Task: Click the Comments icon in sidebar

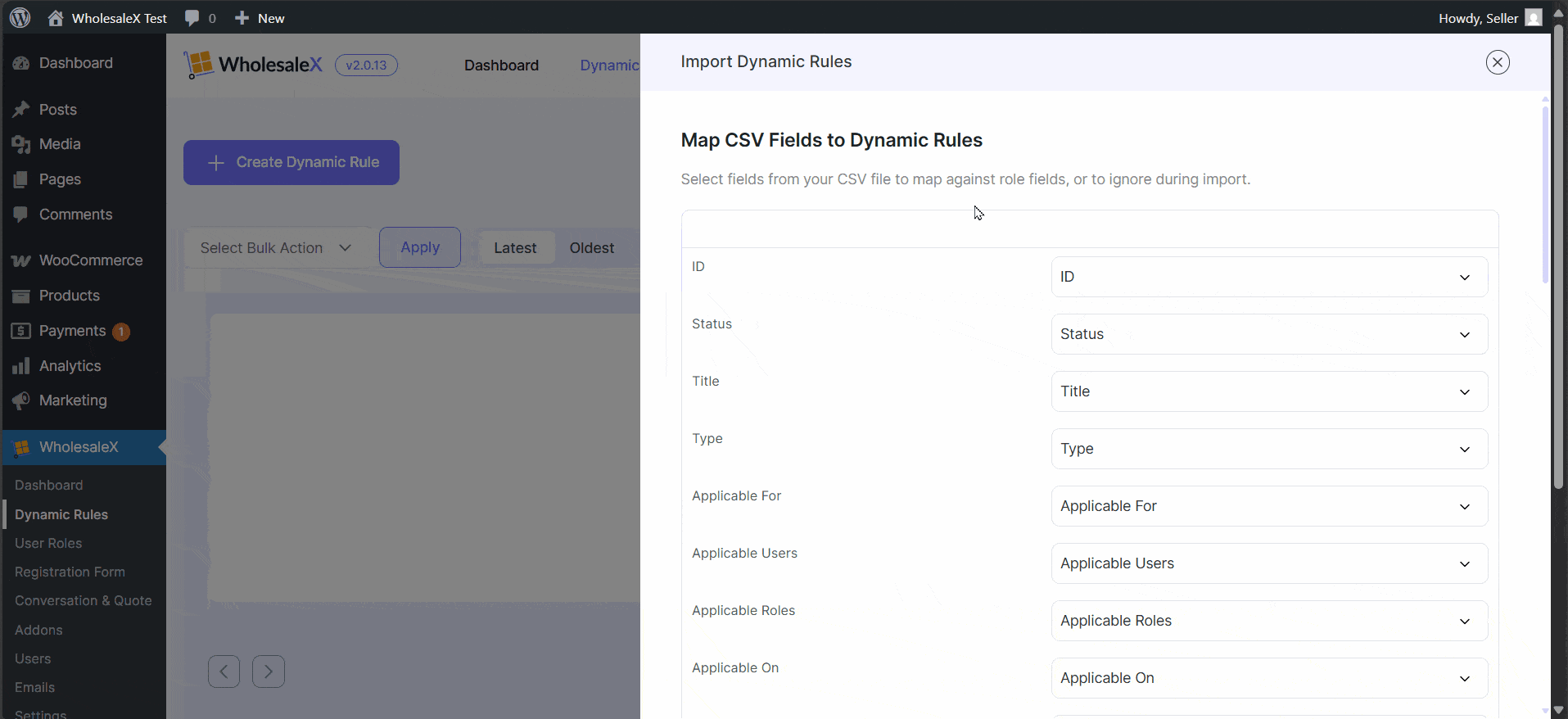Action: pos(21,215)
